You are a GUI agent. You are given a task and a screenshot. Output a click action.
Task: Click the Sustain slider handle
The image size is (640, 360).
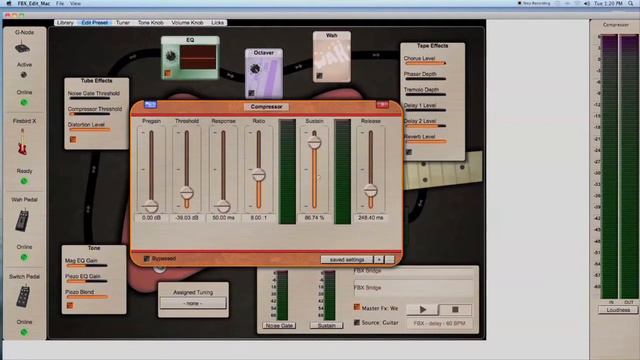coord(314,142)
